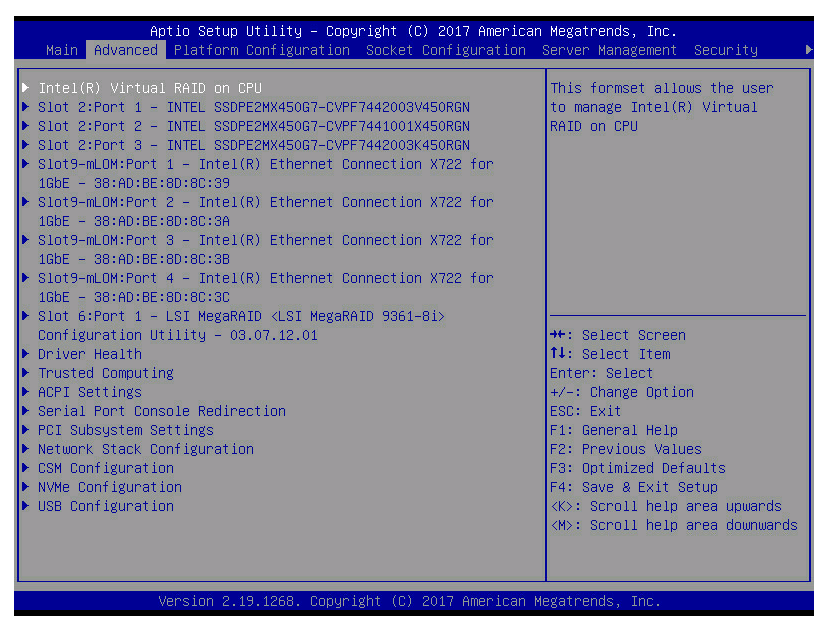
Task: Open the Main tab
Action: [x=62, y=50]
